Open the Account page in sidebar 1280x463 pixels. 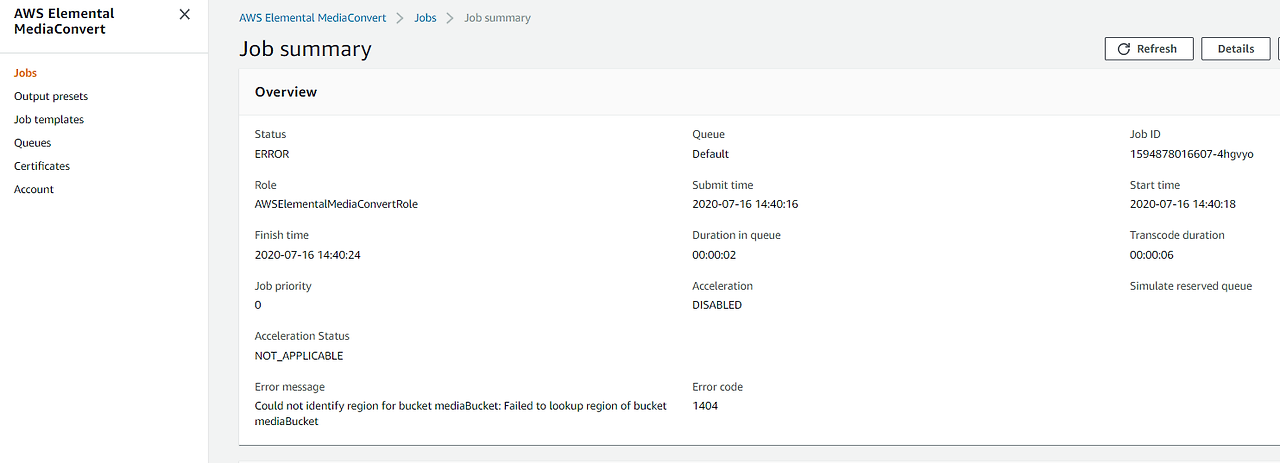(x=34, y=189)
